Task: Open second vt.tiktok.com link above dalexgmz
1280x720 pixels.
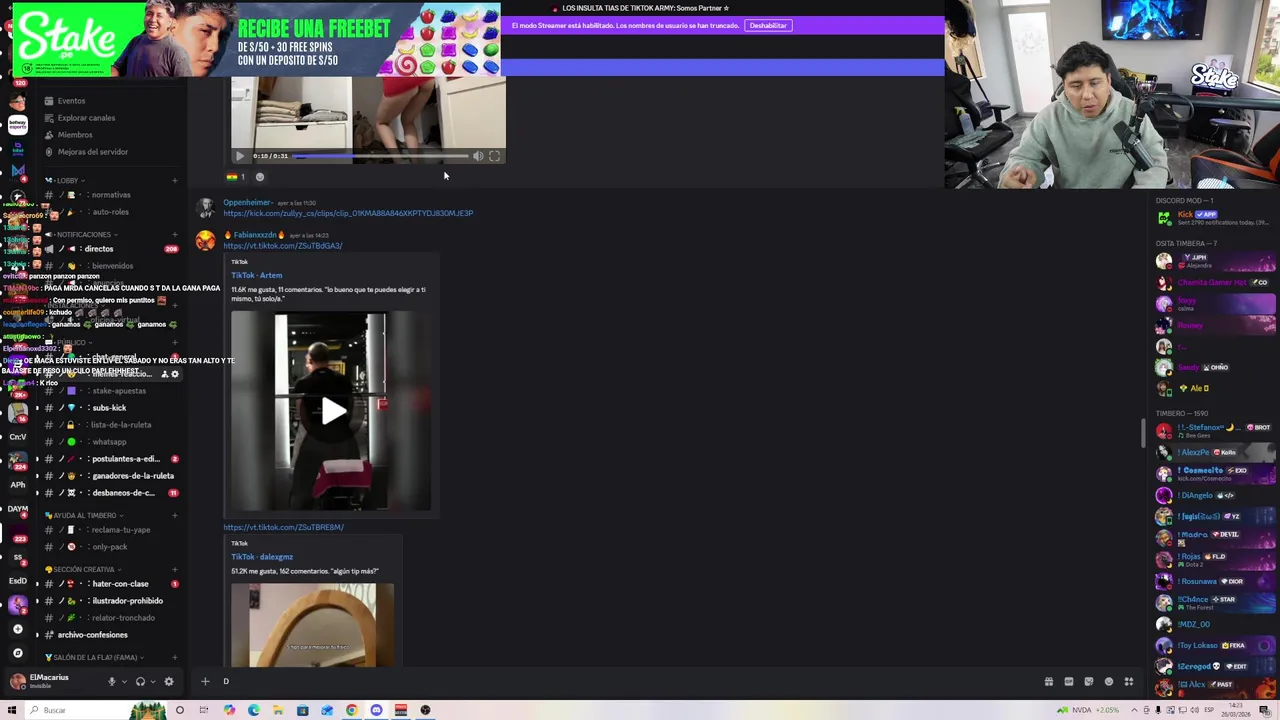Action: click(284, 527)
